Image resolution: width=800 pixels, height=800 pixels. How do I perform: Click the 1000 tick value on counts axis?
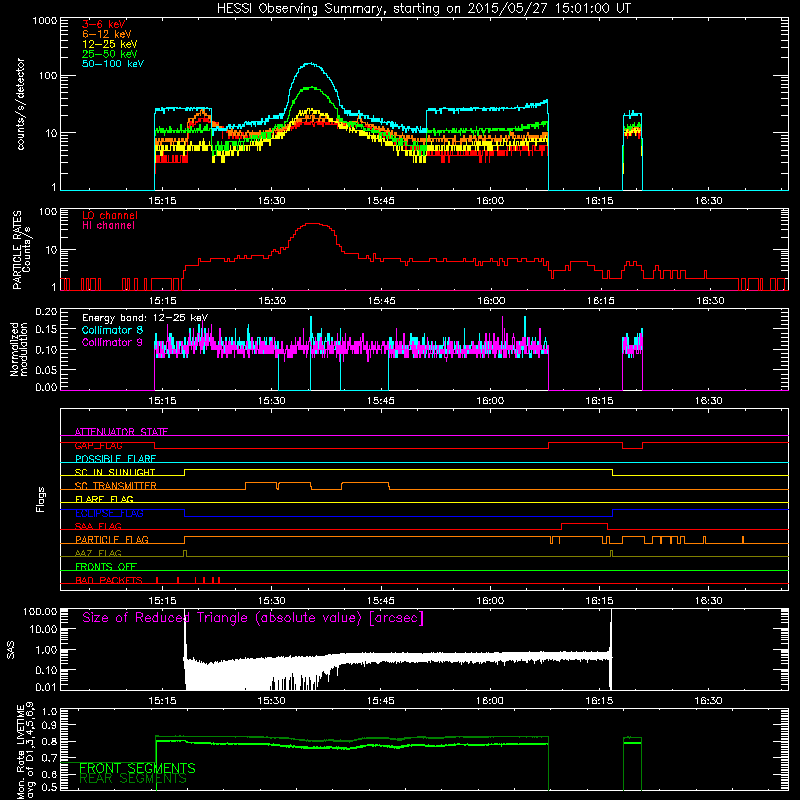45,21
